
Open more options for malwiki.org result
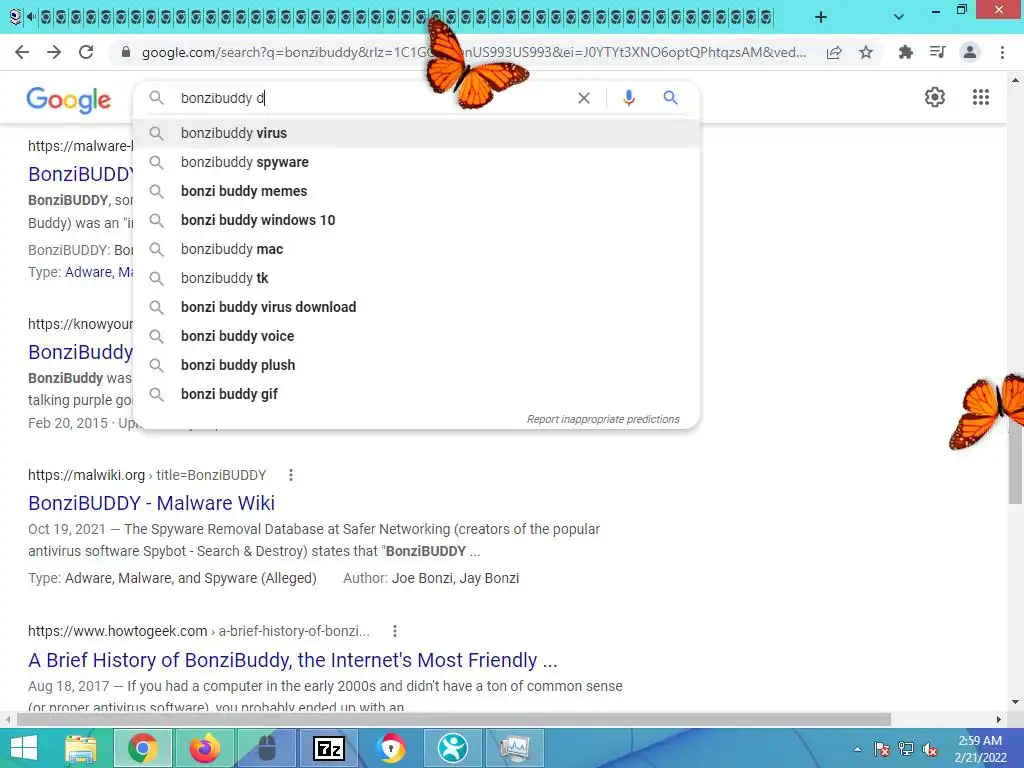[x=291, y=475]
